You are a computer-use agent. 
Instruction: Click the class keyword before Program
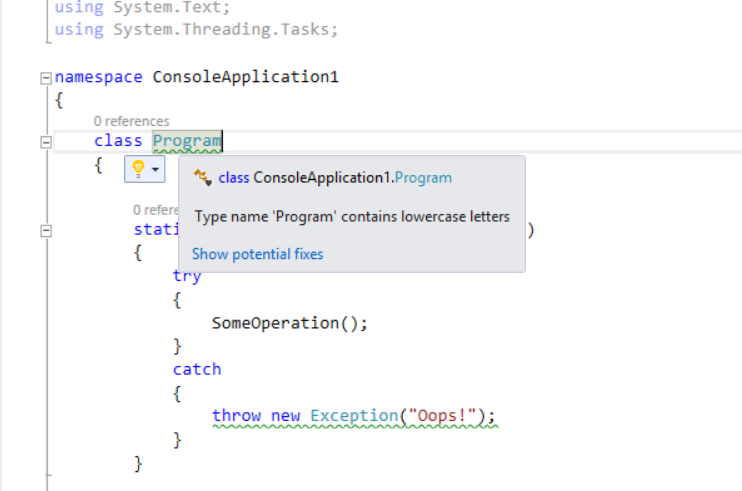point(118,141)
